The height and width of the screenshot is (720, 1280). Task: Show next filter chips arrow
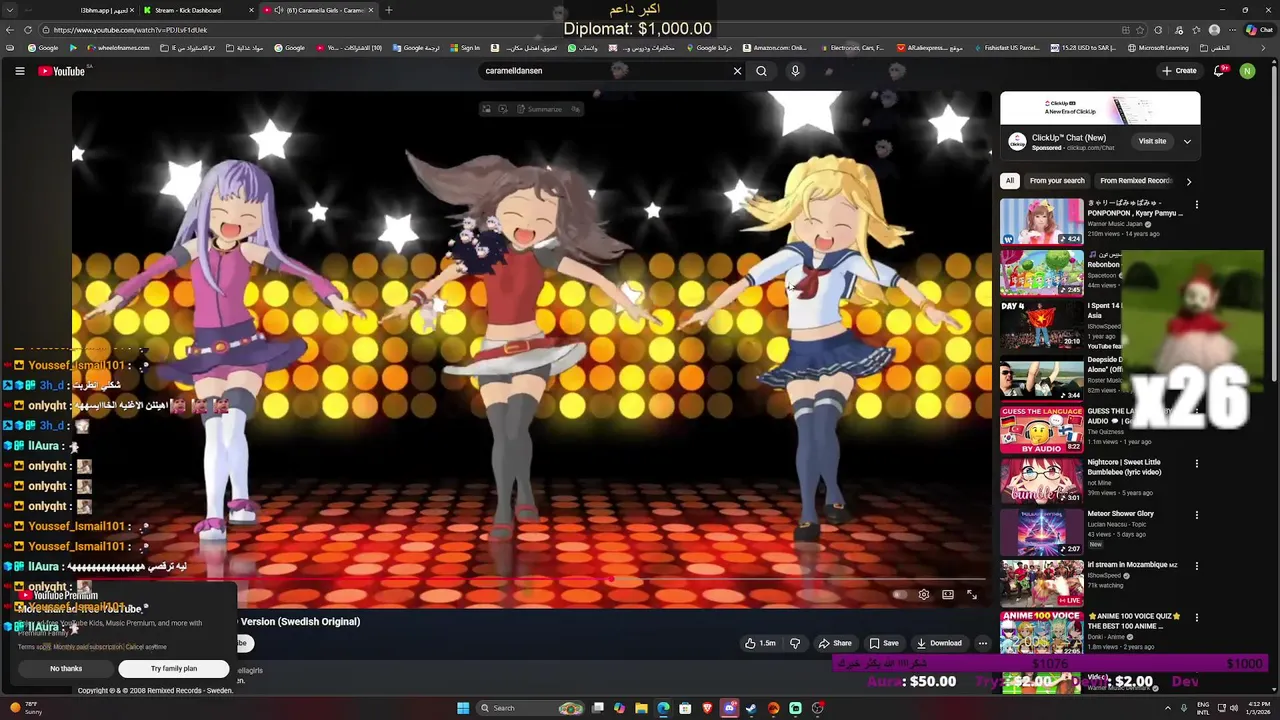(1189, 181)
